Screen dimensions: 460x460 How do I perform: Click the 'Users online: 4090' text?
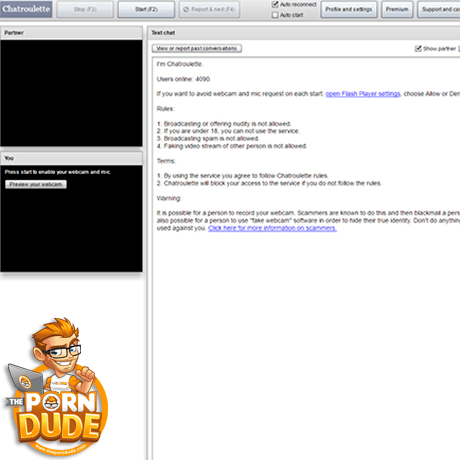184,79
